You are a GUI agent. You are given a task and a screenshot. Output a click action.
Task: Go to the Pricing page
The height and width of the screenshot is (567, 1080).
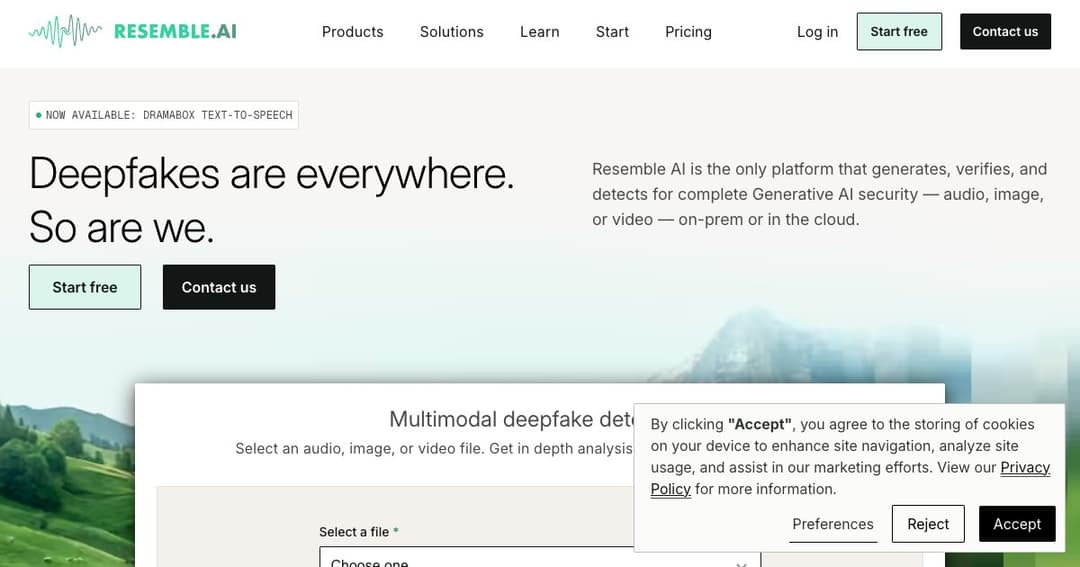pos(688,32)
